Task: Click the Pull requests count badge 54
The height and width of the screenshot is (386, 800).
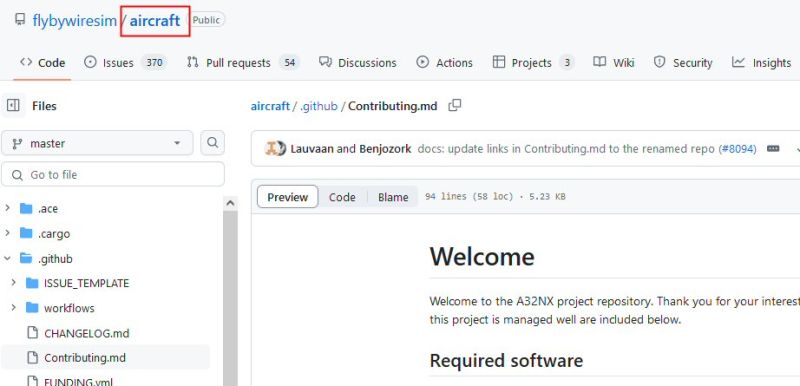Action: tap(290, 63)
